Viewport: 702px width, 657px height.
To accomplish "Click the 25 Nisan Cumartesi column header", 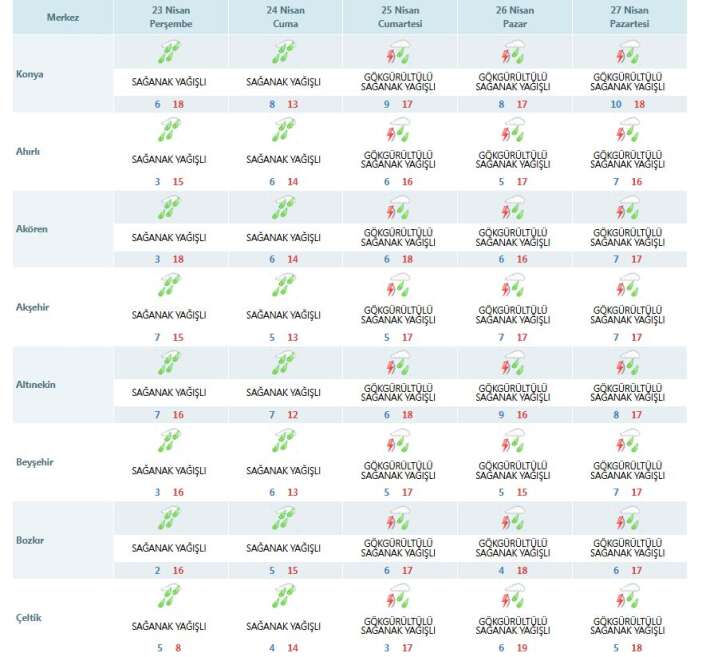I will point(398,17).
